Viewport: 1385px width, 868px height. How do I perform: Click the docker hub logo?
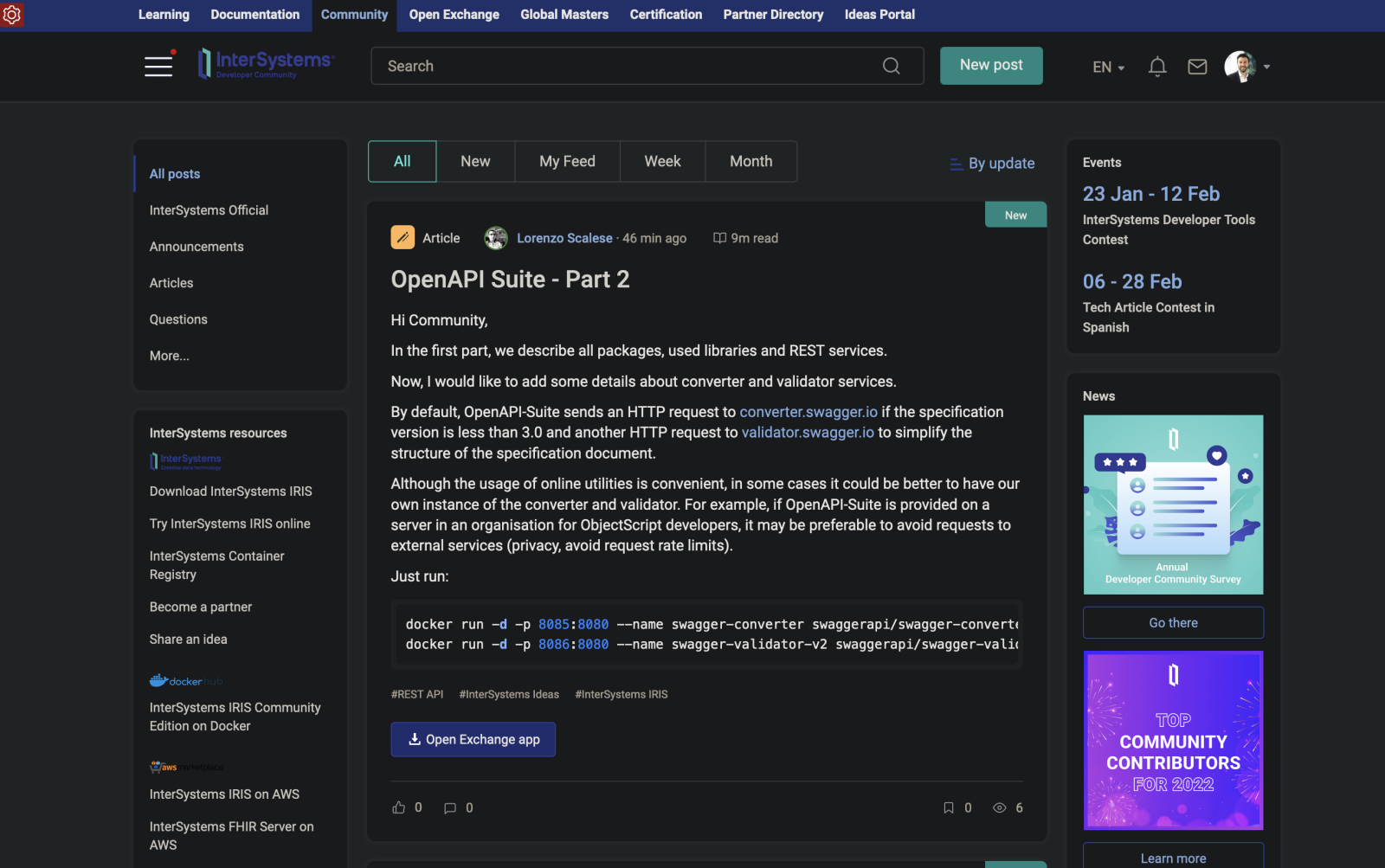(x=186, y=681)
